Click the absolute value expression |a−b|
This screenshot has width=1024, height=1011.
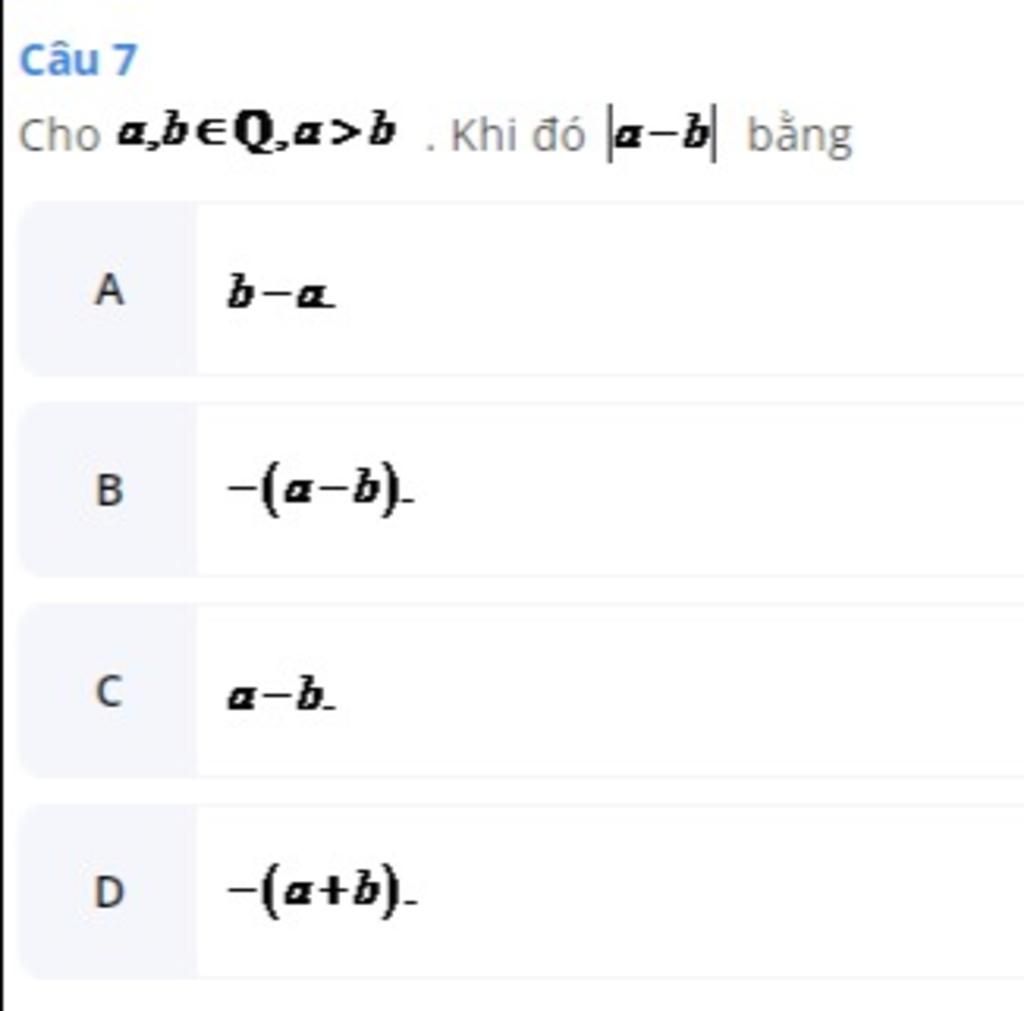[x=663, y=133]
